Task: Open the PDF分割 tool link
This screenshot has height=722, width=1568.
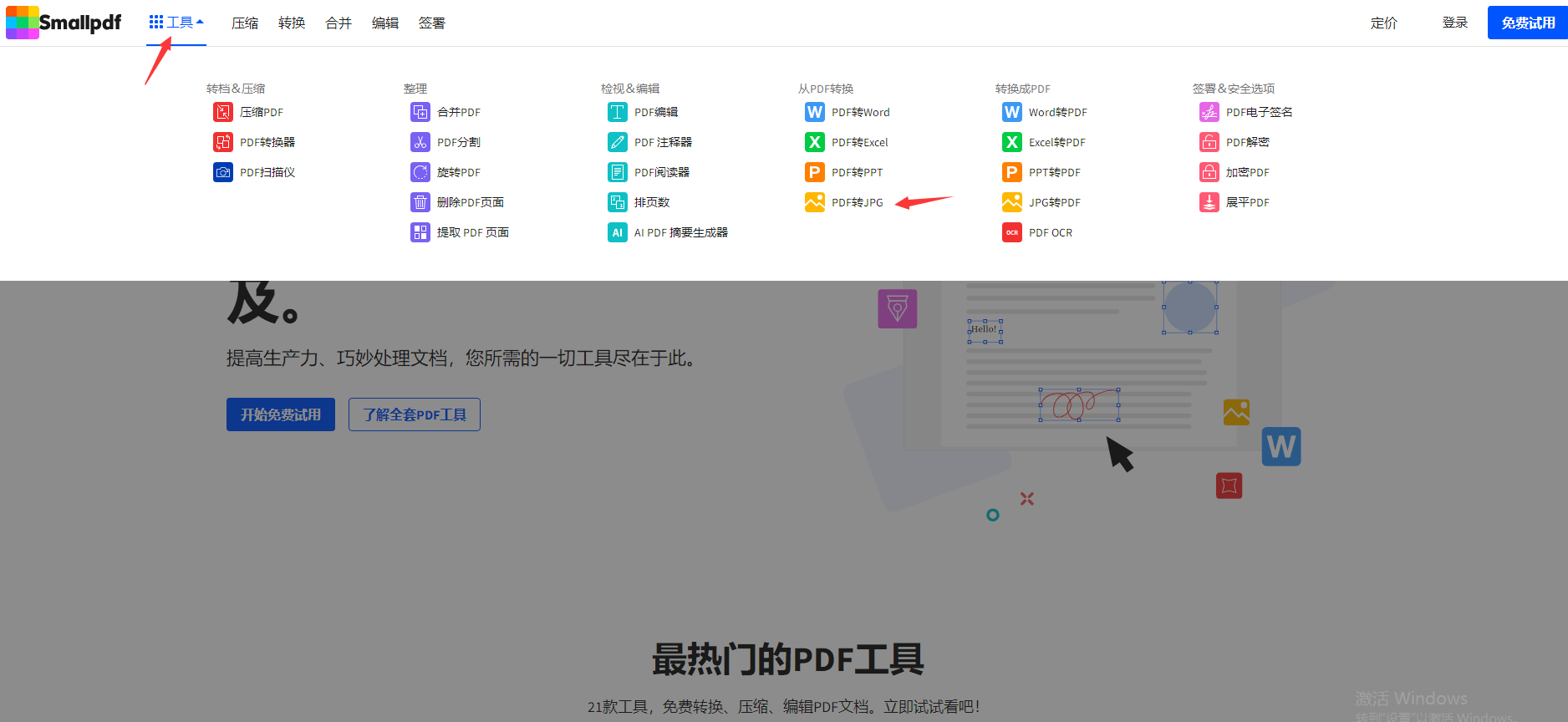Action: click(459, 142)
